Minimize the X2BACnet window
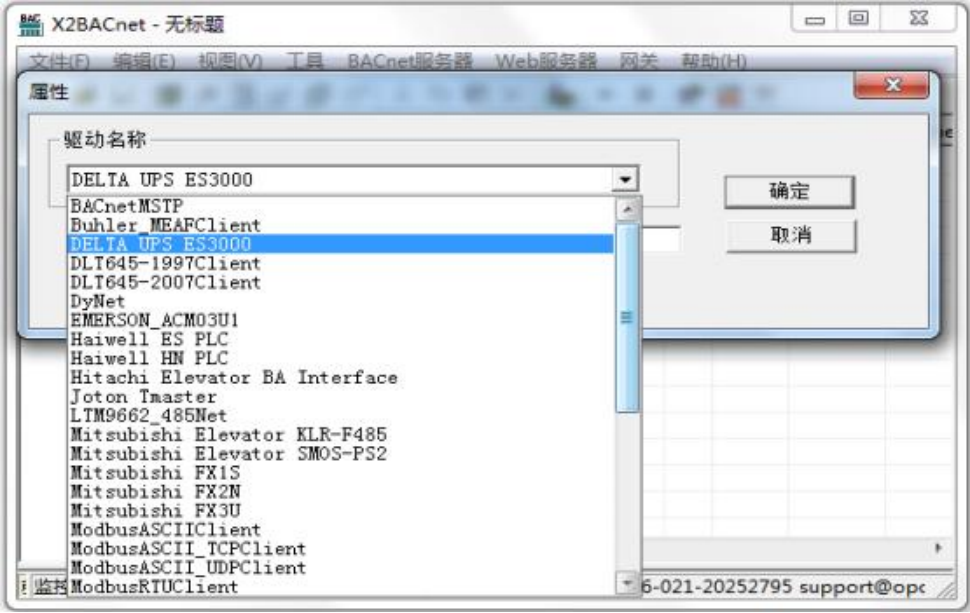The height and width of the screenshot is (613, 970). 814,19
